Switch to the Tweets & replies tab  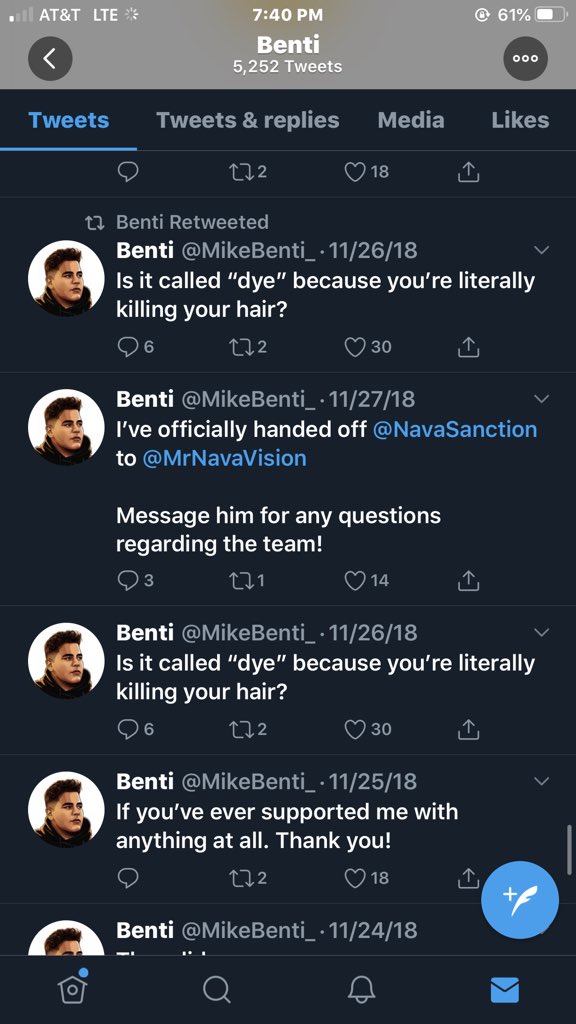tap(248, 120)
